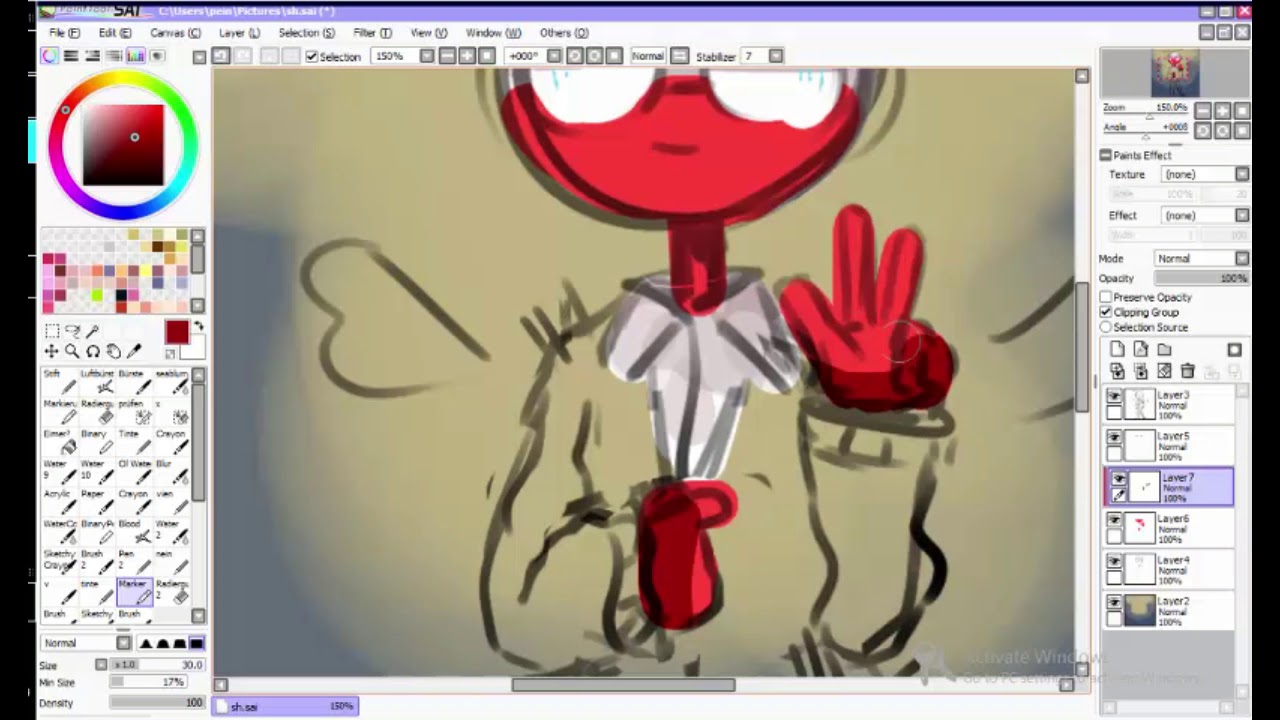Disable Clipping Group

[1106, 312]
